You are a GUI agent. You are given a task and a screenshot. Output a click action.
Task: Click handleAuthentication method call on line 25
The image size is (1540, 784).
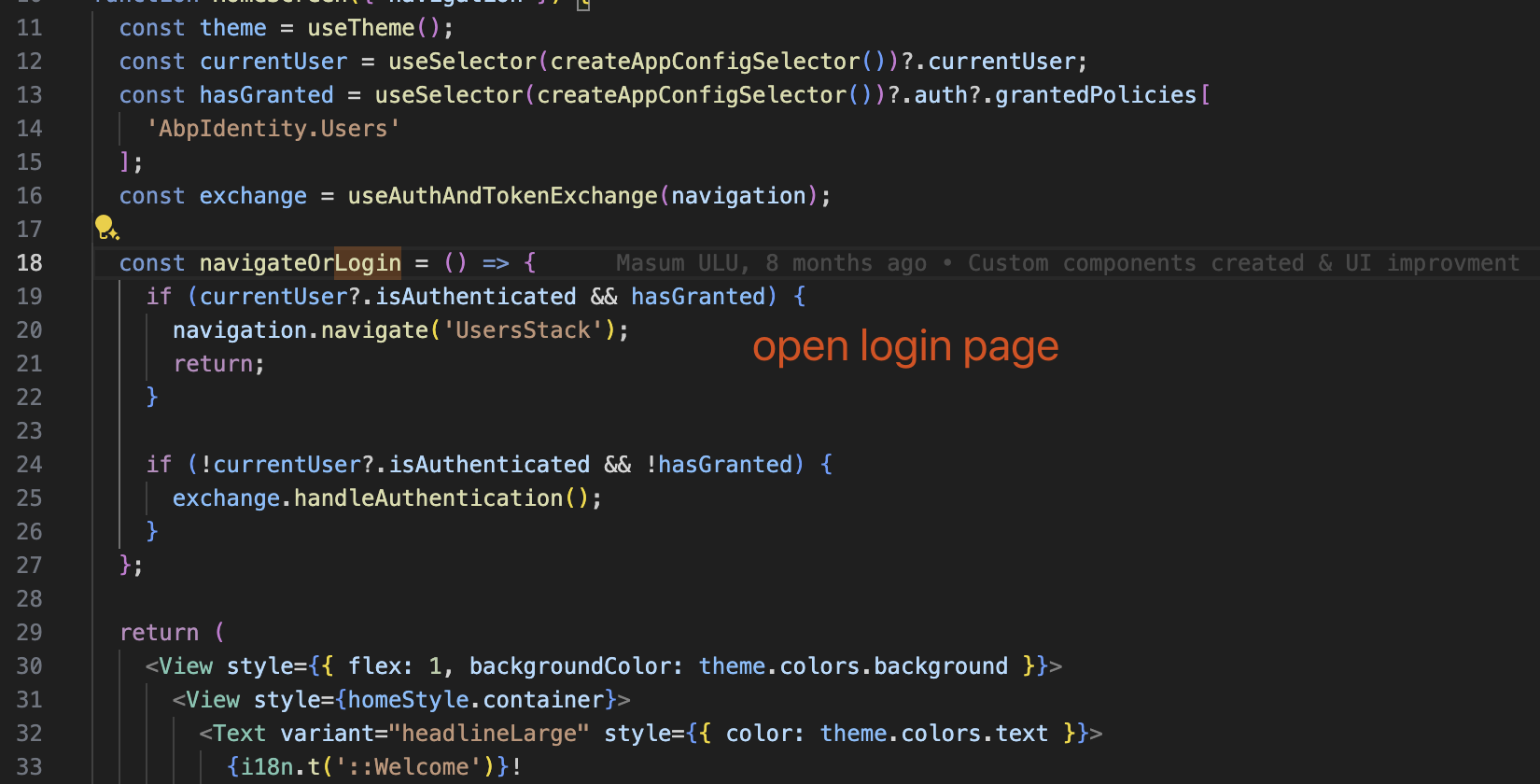coord(428,498)
